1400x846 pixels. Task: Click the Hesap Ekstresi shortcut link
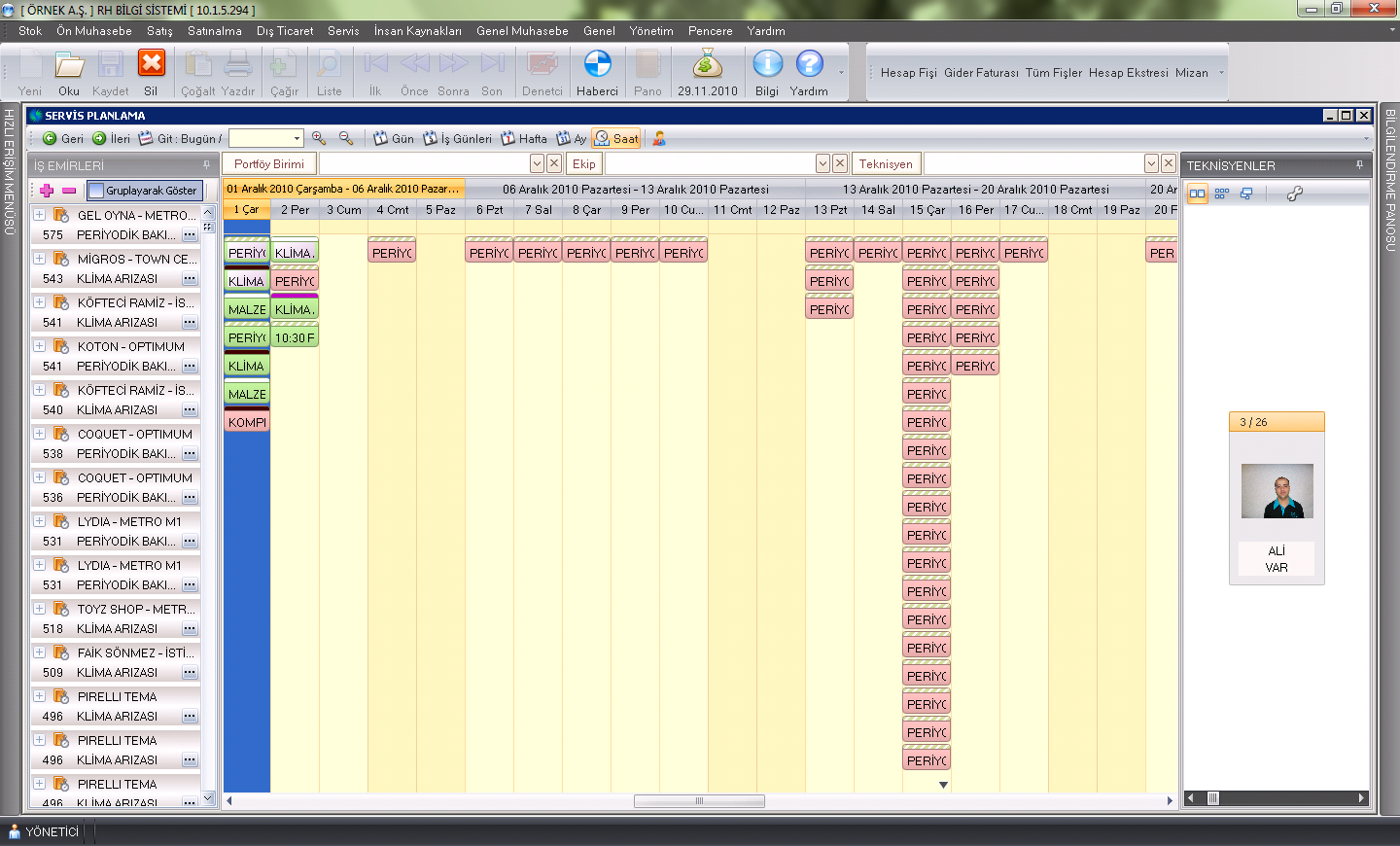pos(1128,73)
